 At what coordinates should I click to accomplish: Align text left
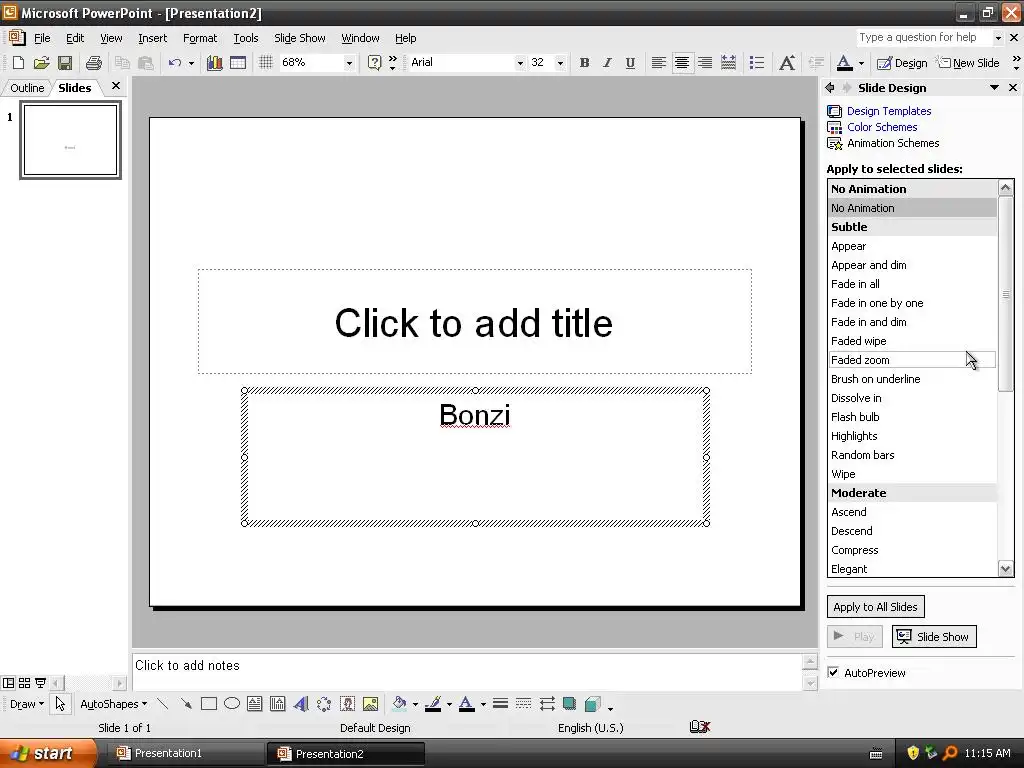click(658, 63)
